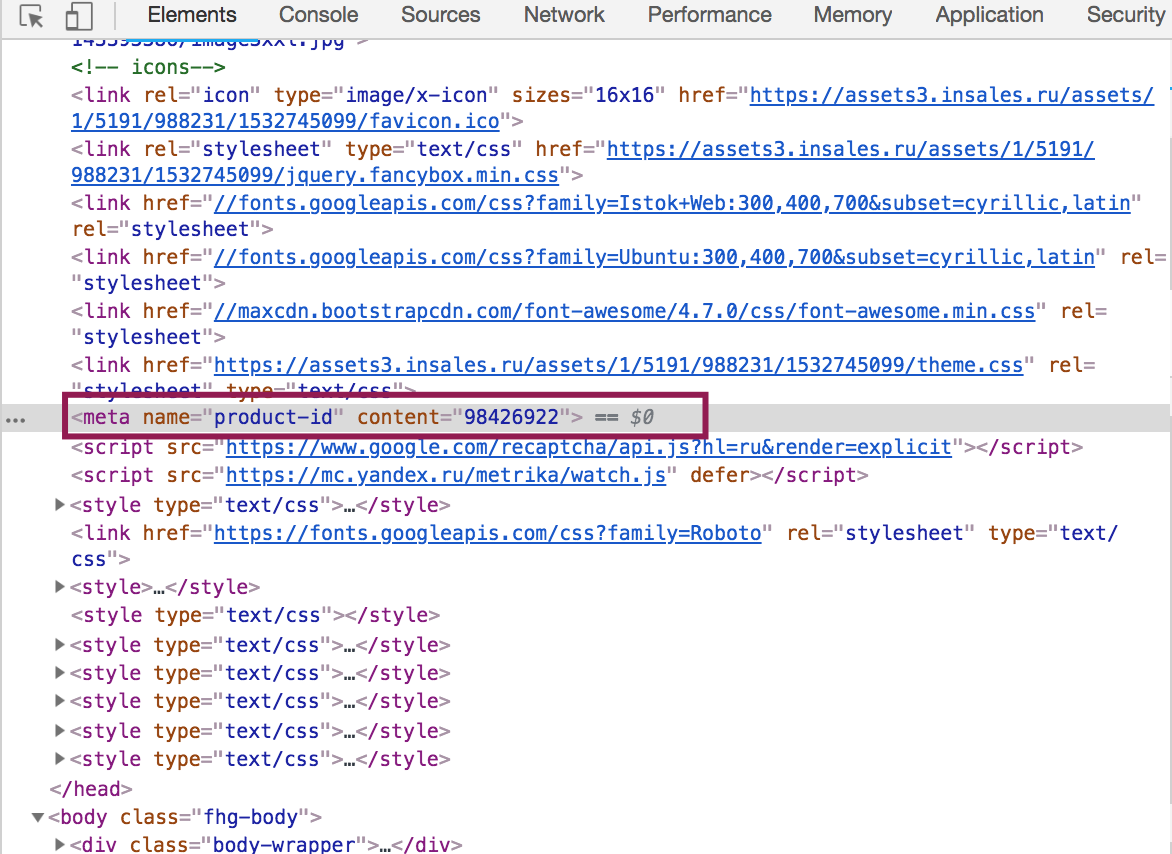Expand the style node above the Roboto link
Viewport: 1172px width, 854px height.
(x=59, y=505)
